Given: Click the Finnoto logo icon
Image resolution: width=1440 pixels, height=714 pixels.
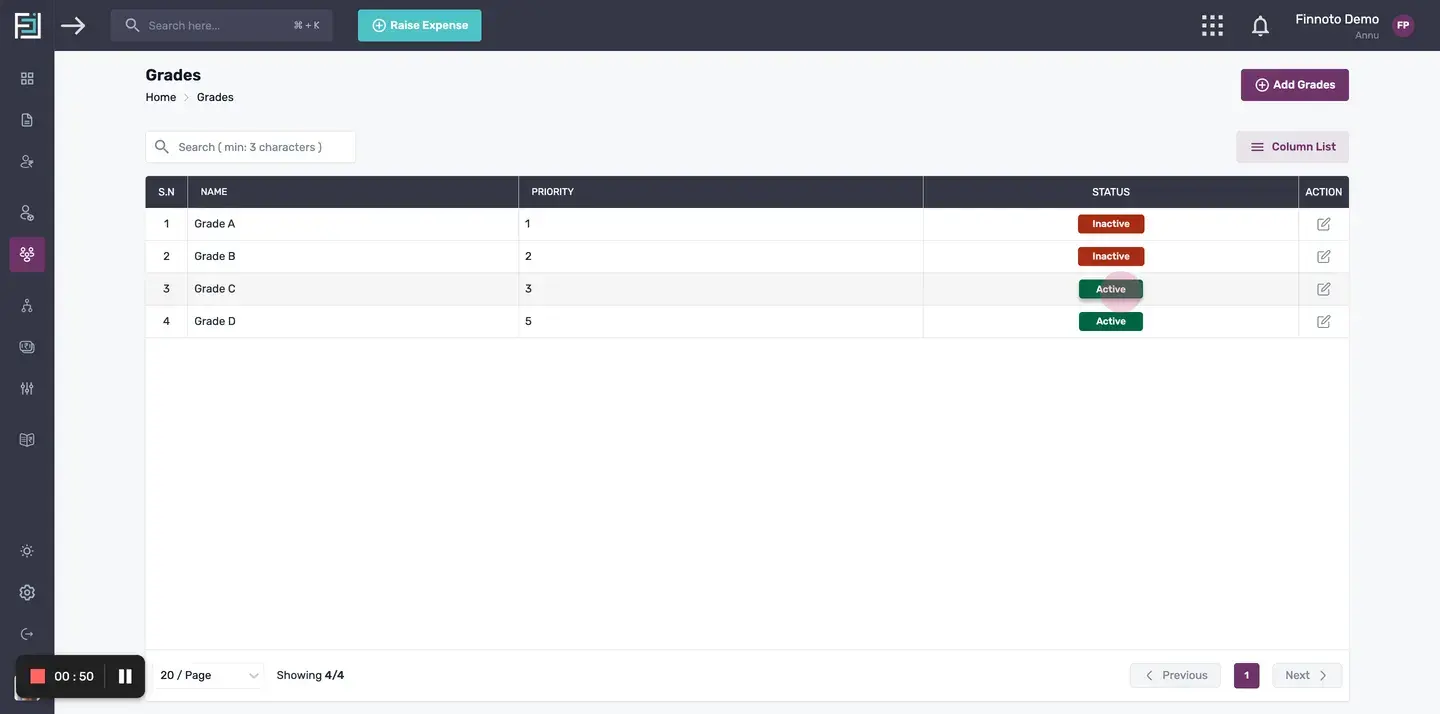Looking at the screenshot, I should tap(27, 25).
